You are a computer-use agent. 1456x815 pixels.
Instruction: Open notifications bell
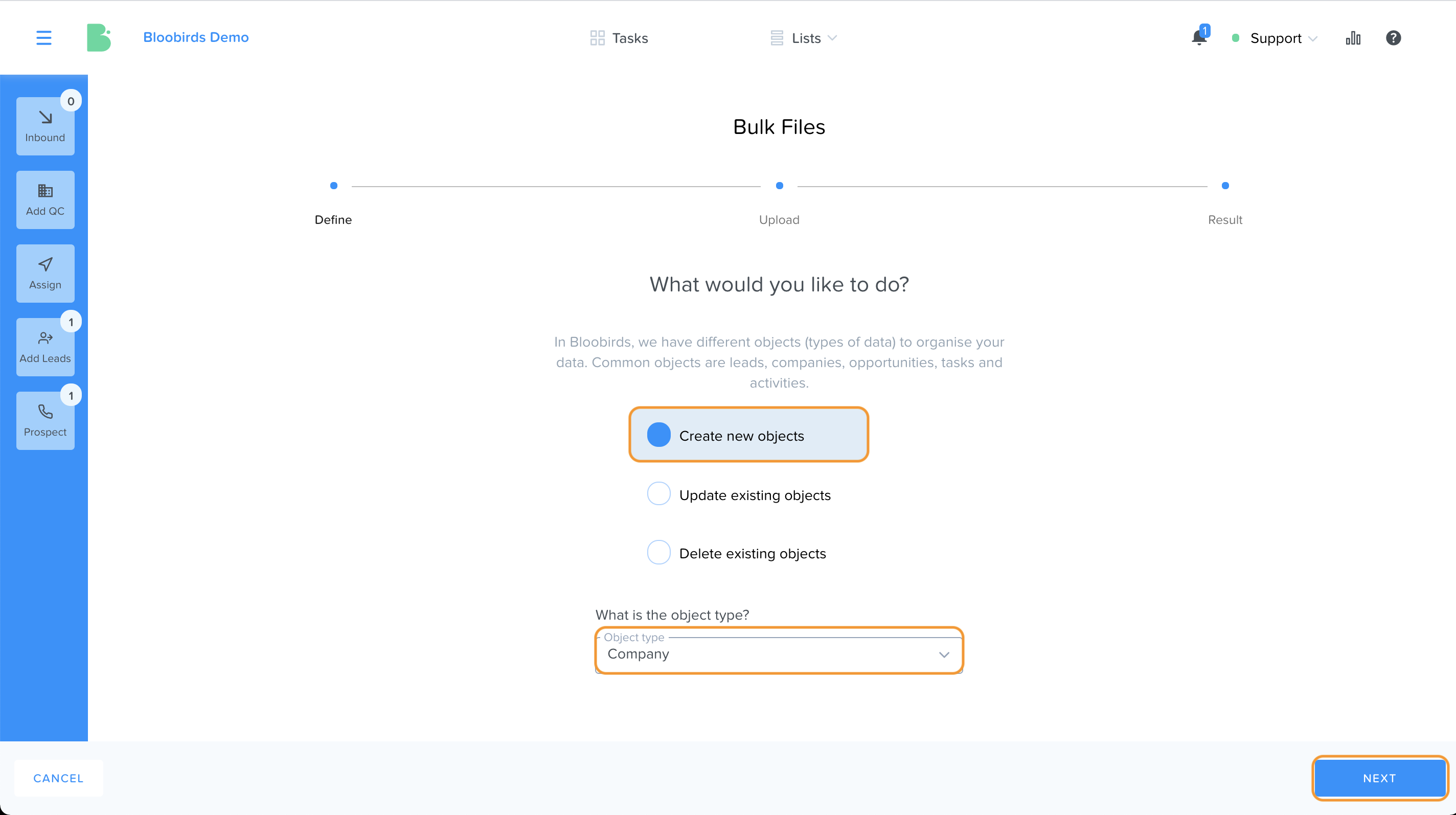coord(1199,37)
